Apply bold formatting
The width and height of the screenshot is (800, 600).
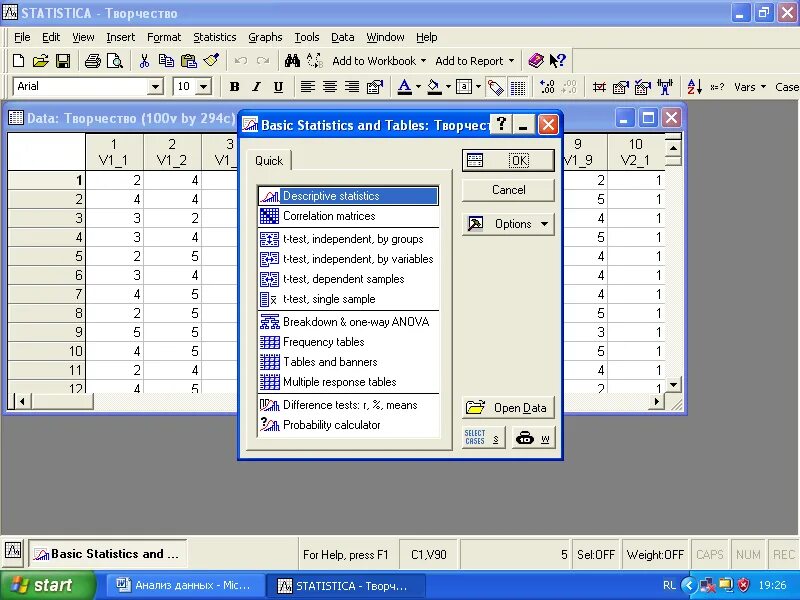(234, 87)
